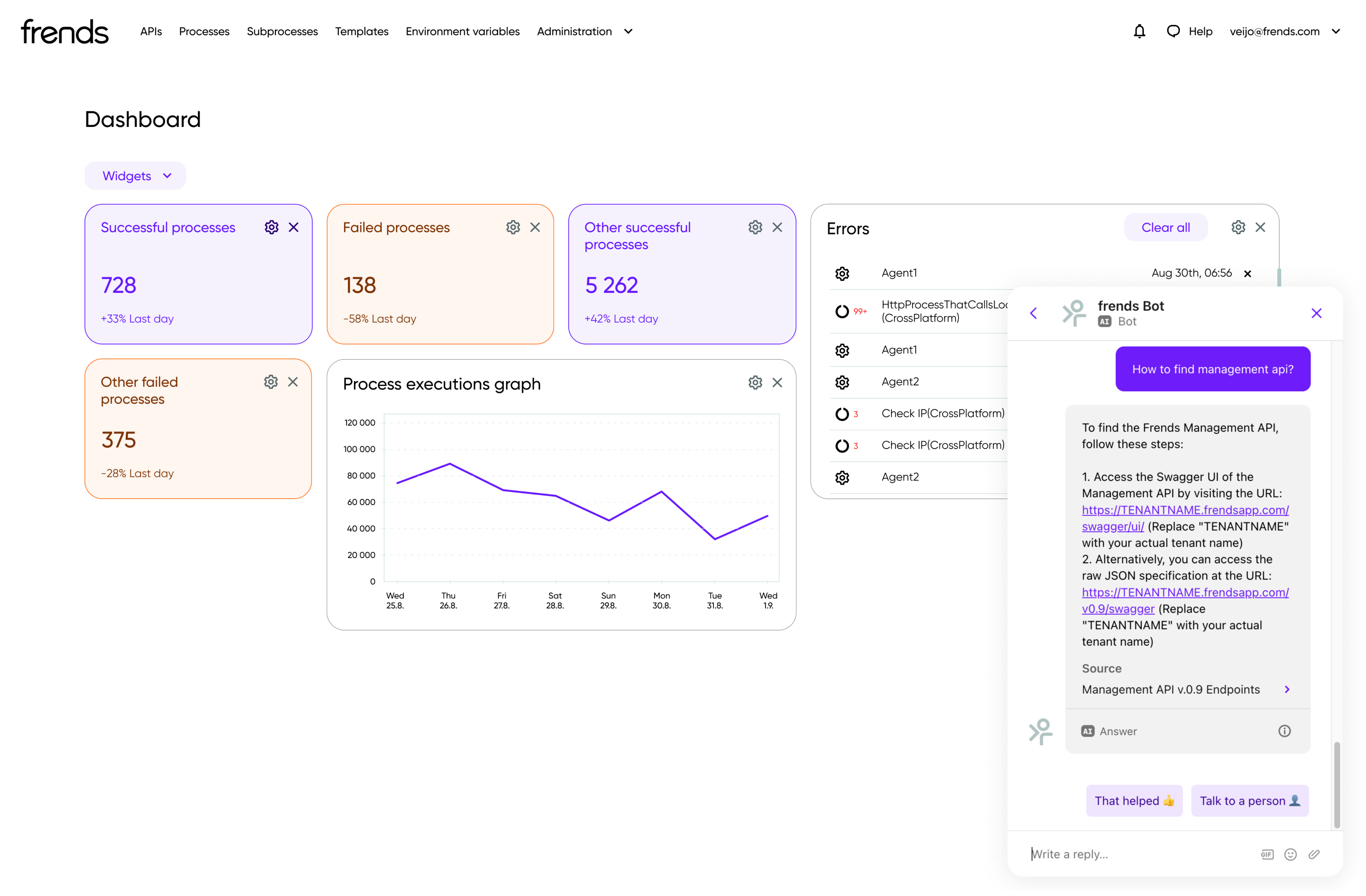
Task: Open Process executions graph settings gear
Action: click(755, 382)
